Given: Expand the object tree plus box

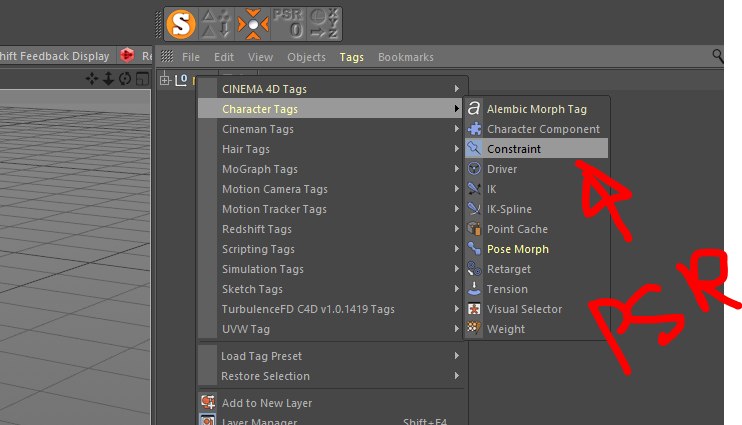Looking at the screenshot, I should pyautogui.click(x=165, y=80).
